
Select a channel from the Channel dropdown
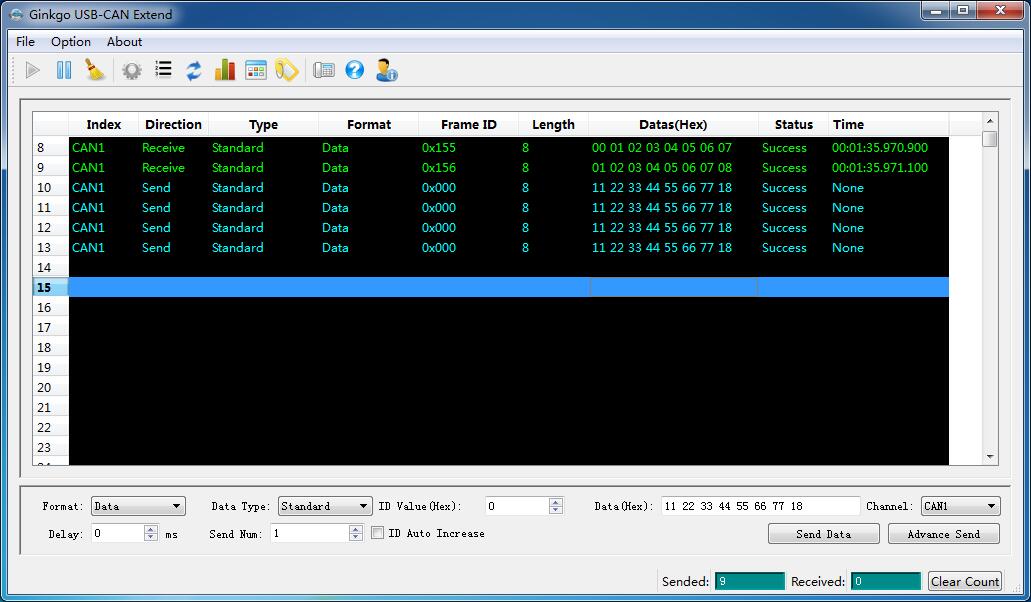pos(960,506)
